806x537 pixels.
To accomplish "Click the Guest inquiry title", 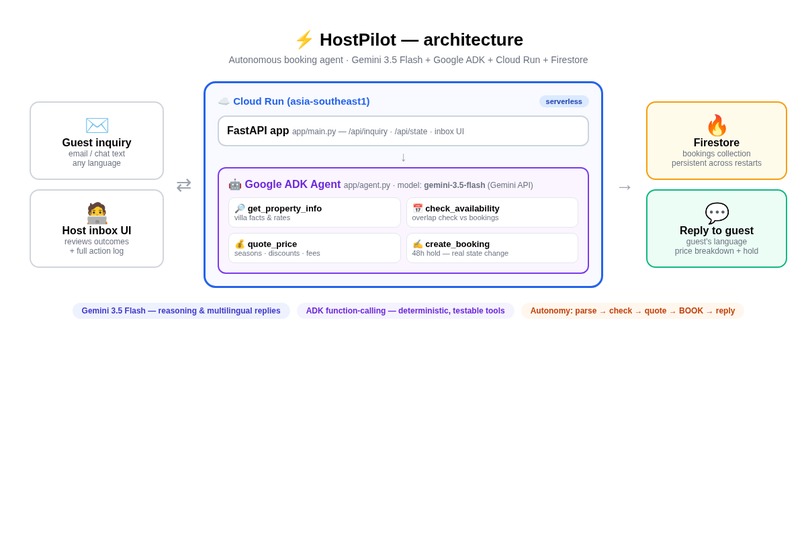I will [x=97, y=142].
